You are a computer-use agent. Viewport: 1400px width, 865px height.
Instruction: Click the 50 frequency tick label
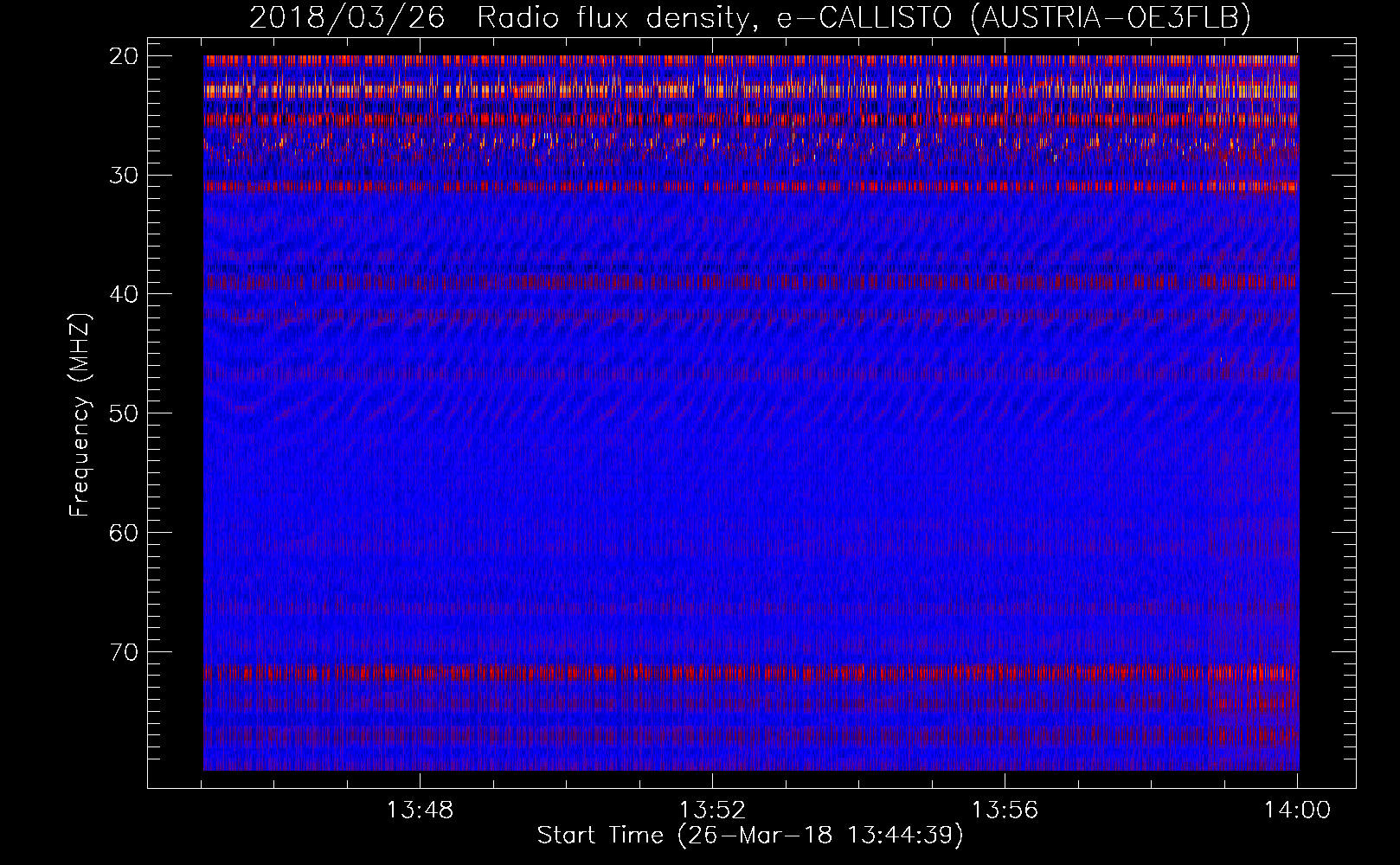(124, 413)
